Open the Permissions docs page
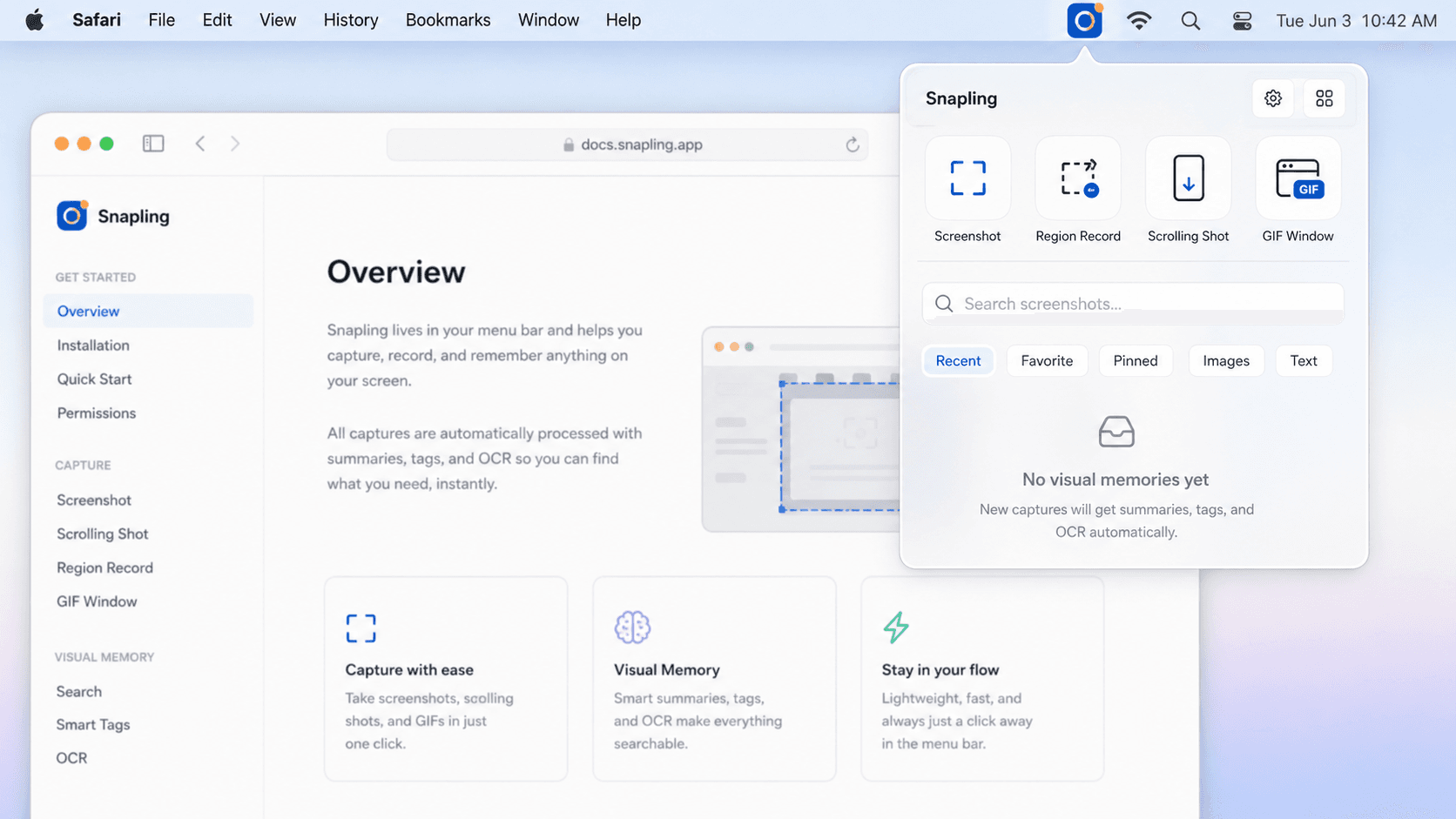The width and height of the screenshot is (1456, 819). pos(97,413)
